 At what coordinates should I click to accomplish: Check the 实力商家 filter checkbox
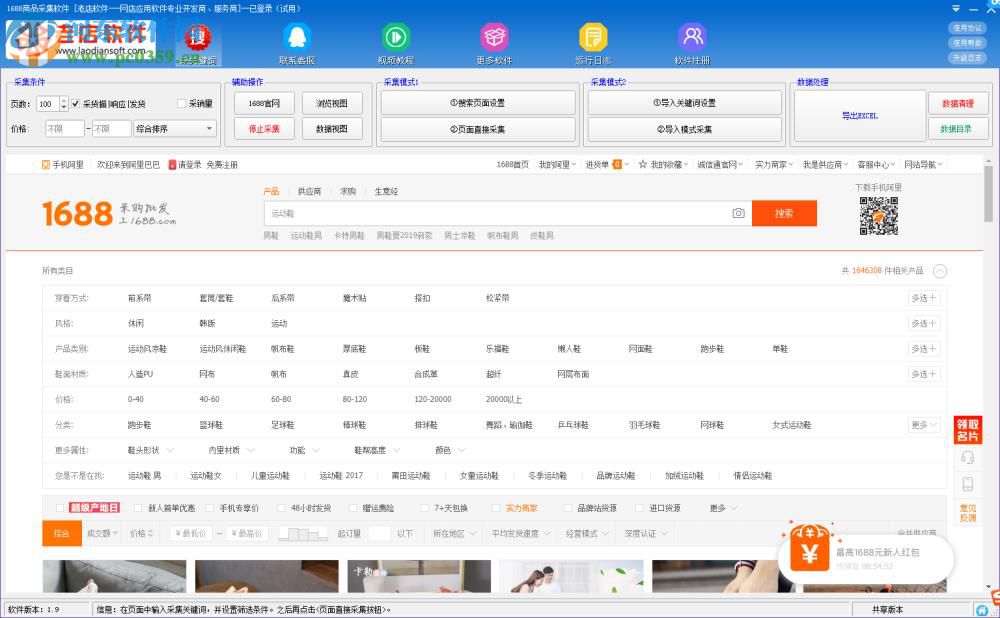(x=497, y=507)
